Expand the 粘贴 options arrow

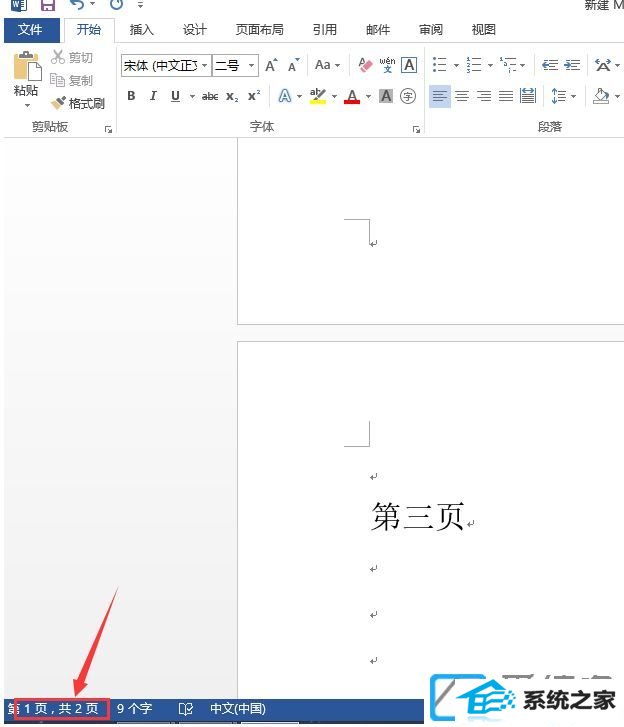pos(27,106)
